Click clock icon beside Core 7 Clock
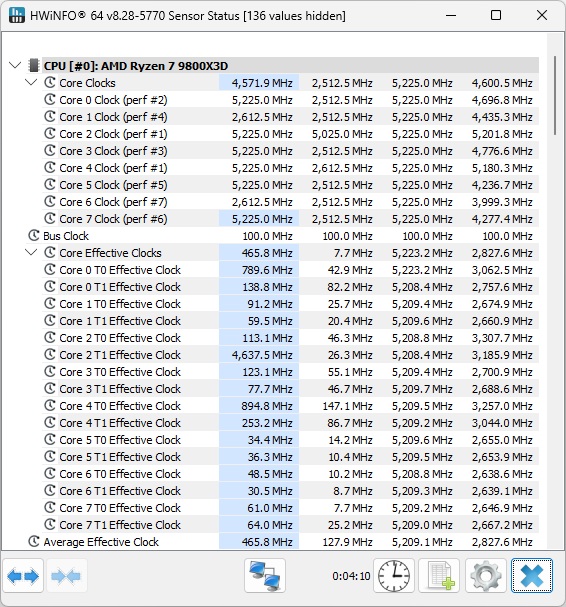The width and height of the screenshot is (566, 607). pyautogui.click(x=50, y=218)
